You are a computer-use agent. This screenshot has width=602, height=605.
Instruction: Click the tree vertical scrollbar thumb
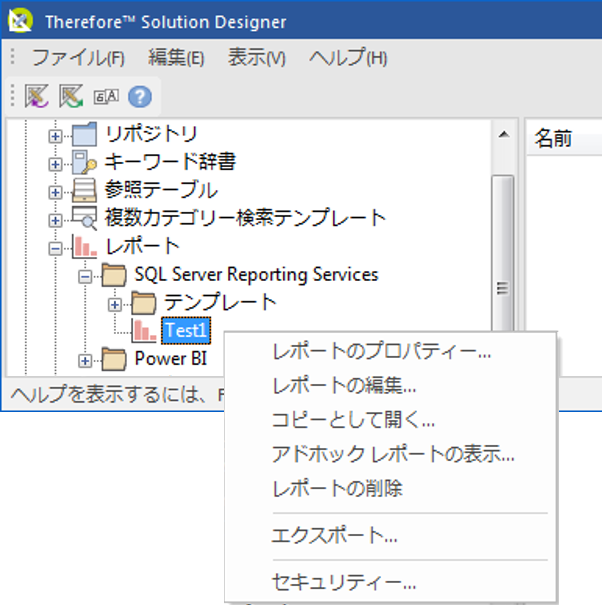click(x=502, y=253)
